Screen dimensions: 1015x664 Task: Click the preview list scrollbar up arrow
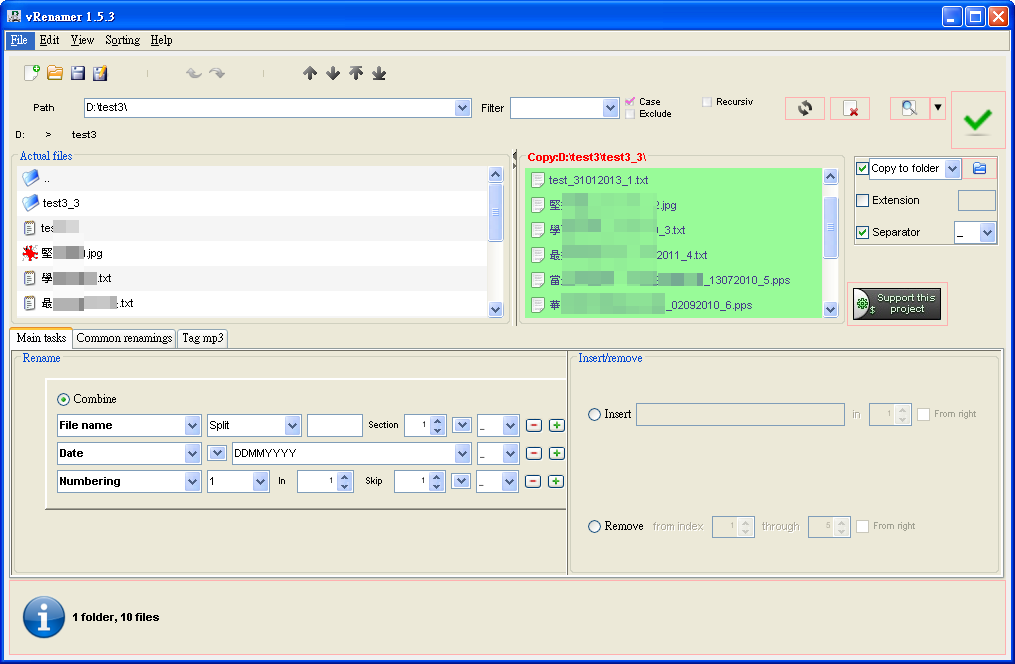click(831, 176)
